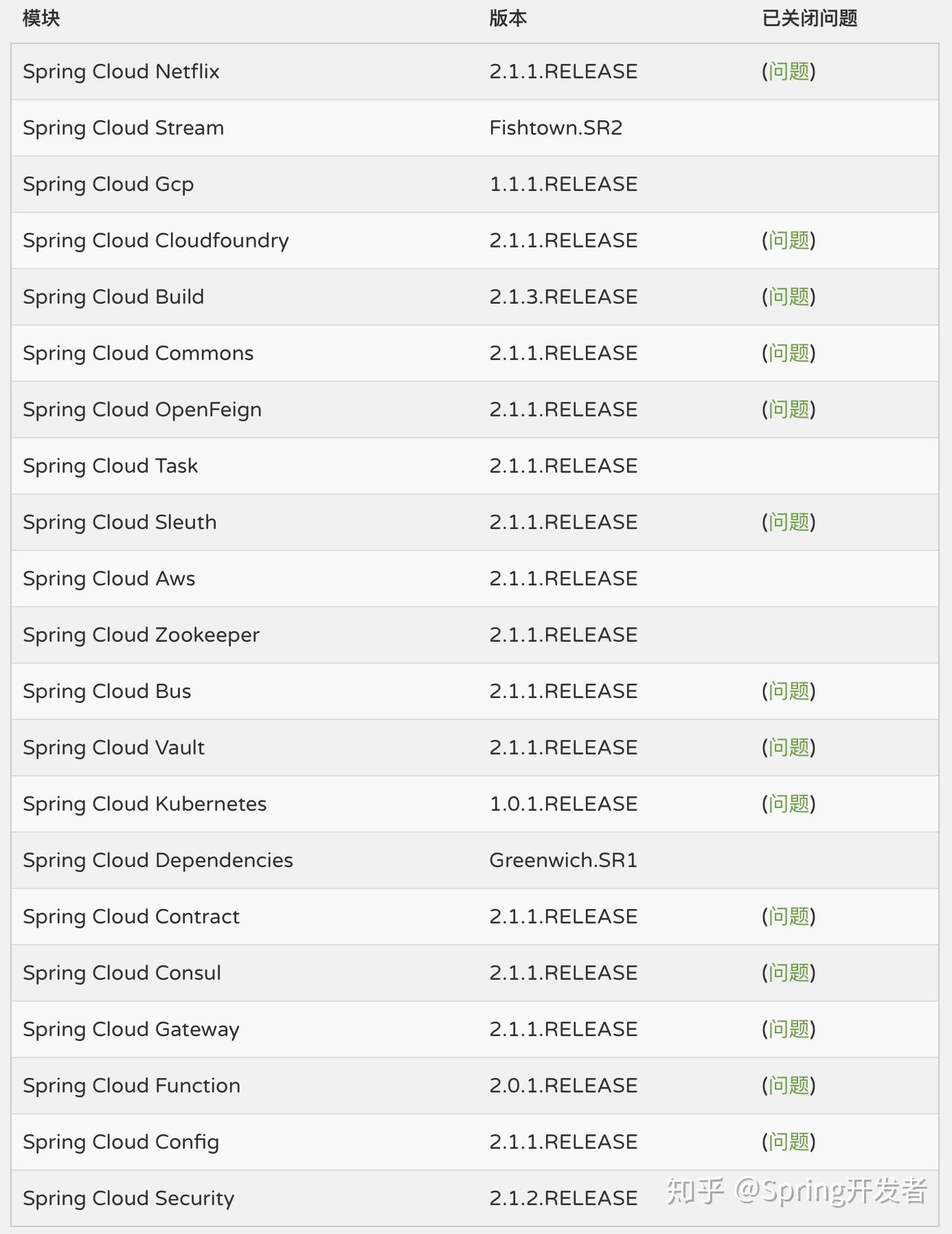The width and height of the screenshot is (952, 1234).
Task: Open Spring Cloud Vault's 问题 link
Action: click(x=789, y=748)
